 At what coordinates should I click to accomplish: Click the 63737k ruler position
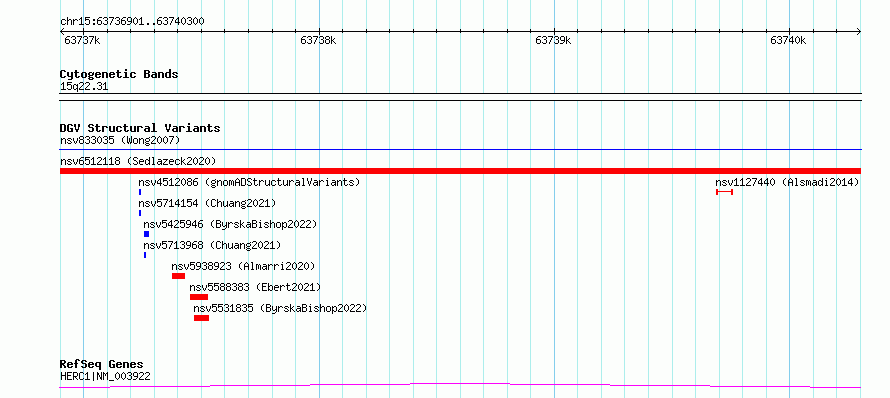[83, 40]
